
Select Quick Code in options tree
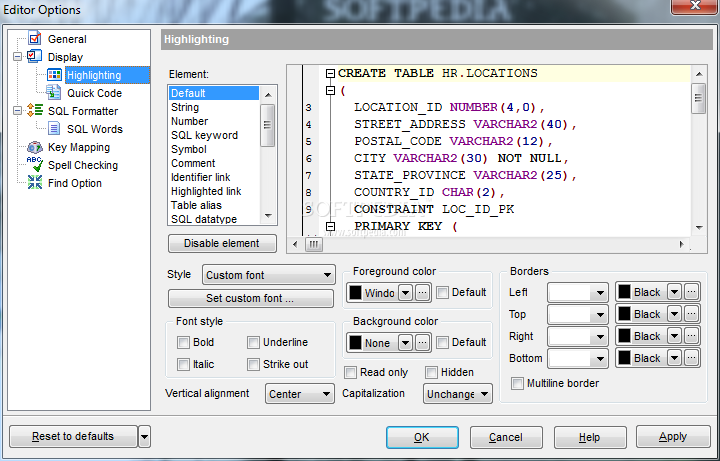94,93
